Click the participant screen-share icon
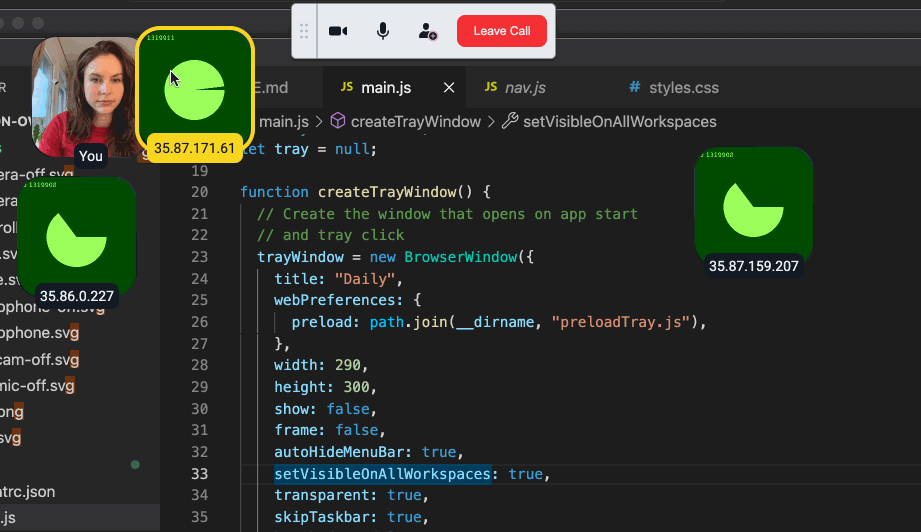This screenshot has width=921, height=532. click(x=428, y=31)
